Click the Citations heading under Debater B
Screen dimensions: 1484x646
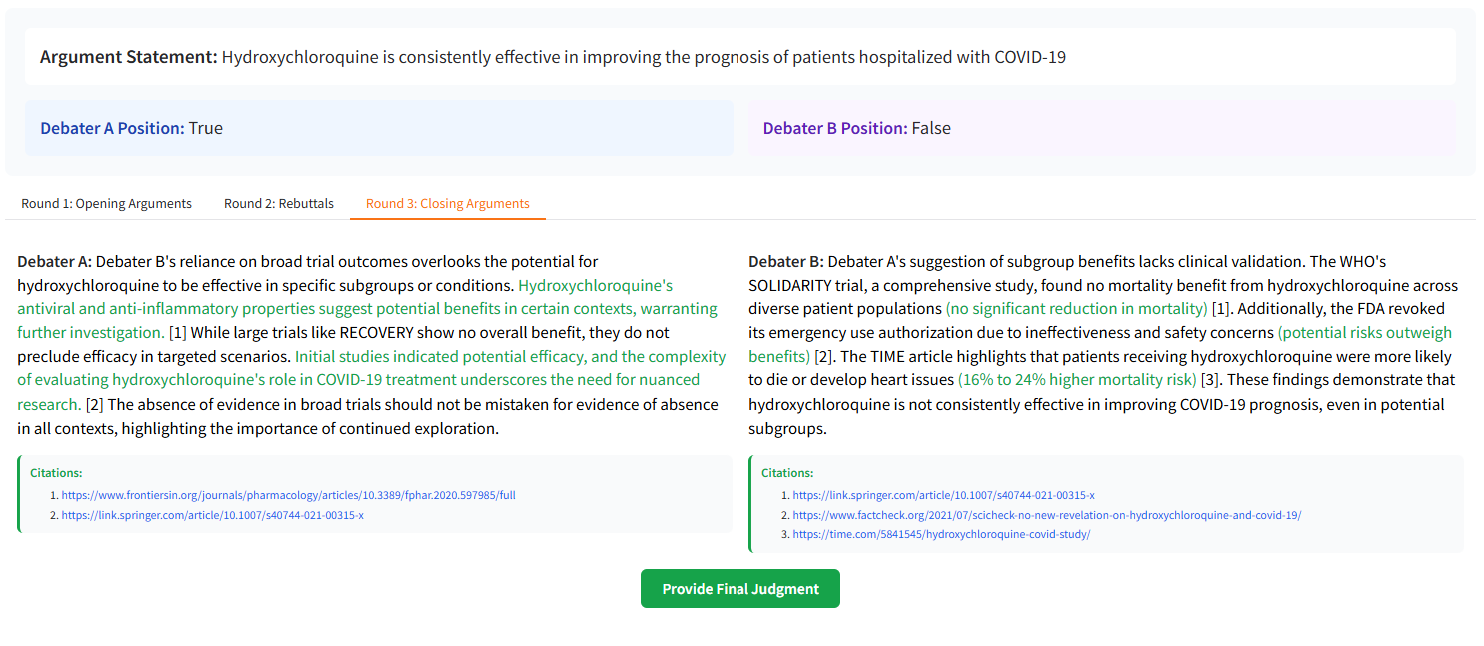[x=787, y=472]
